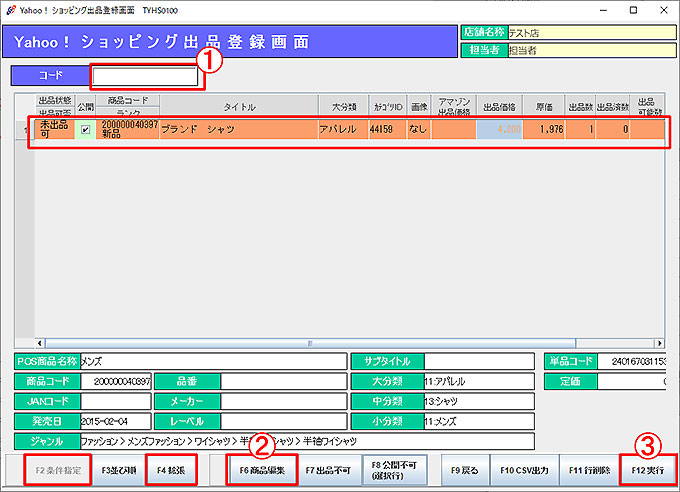Click the ジャンル field with category path
Viewport: 680px width, 492px height.
306,441
